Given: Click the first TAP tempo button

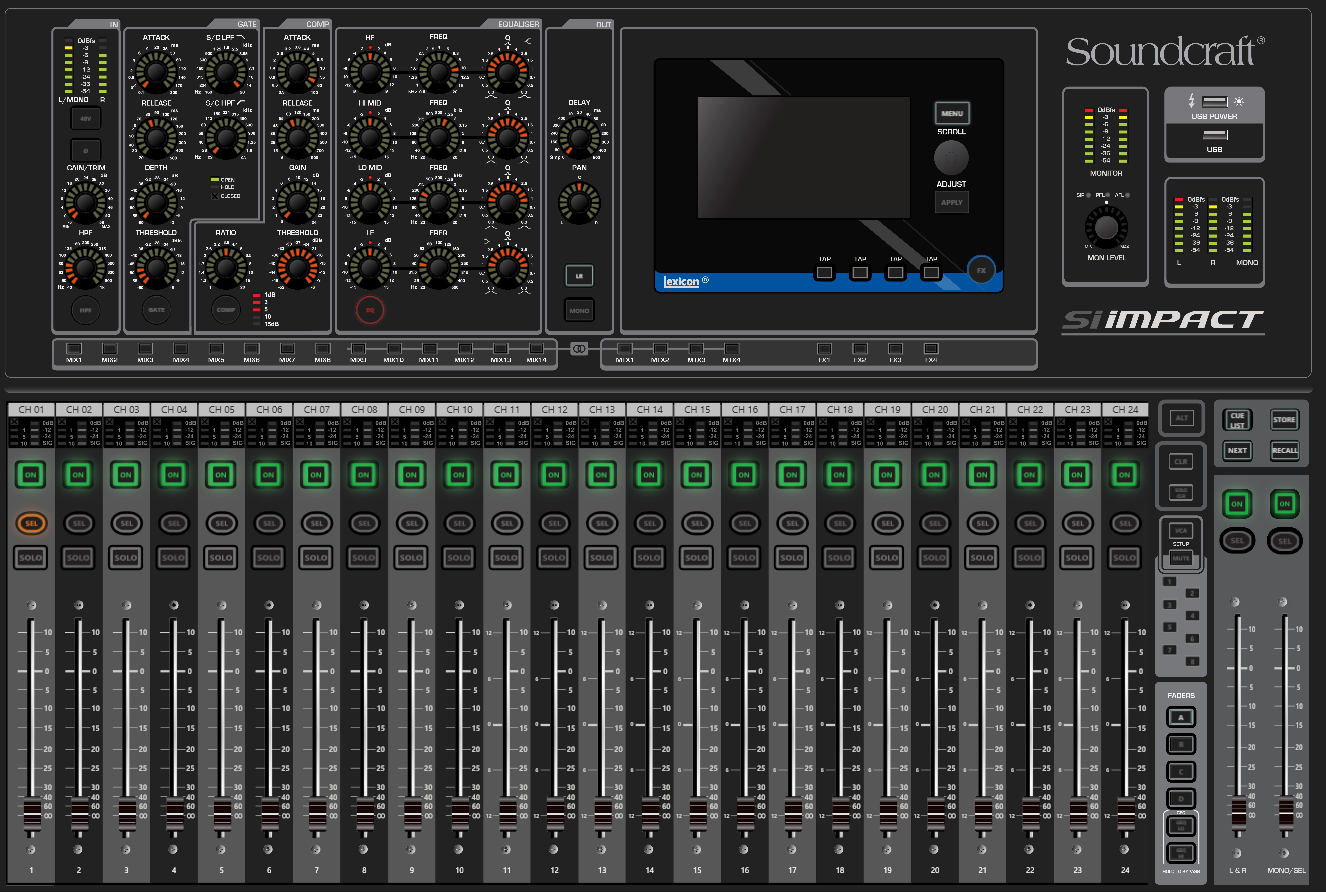Looking at the screenshot, I should coord(824,270).
